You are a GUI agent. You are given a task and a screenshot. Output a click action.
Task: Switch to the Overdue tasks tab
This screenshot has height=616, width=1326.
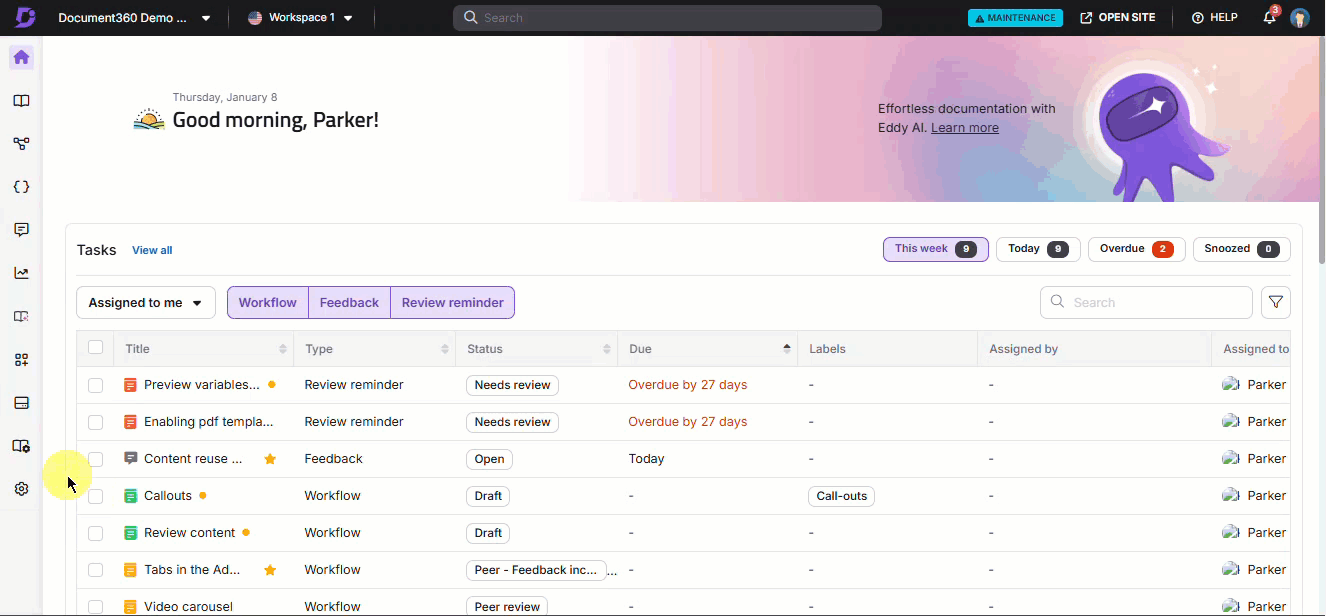1136,249
